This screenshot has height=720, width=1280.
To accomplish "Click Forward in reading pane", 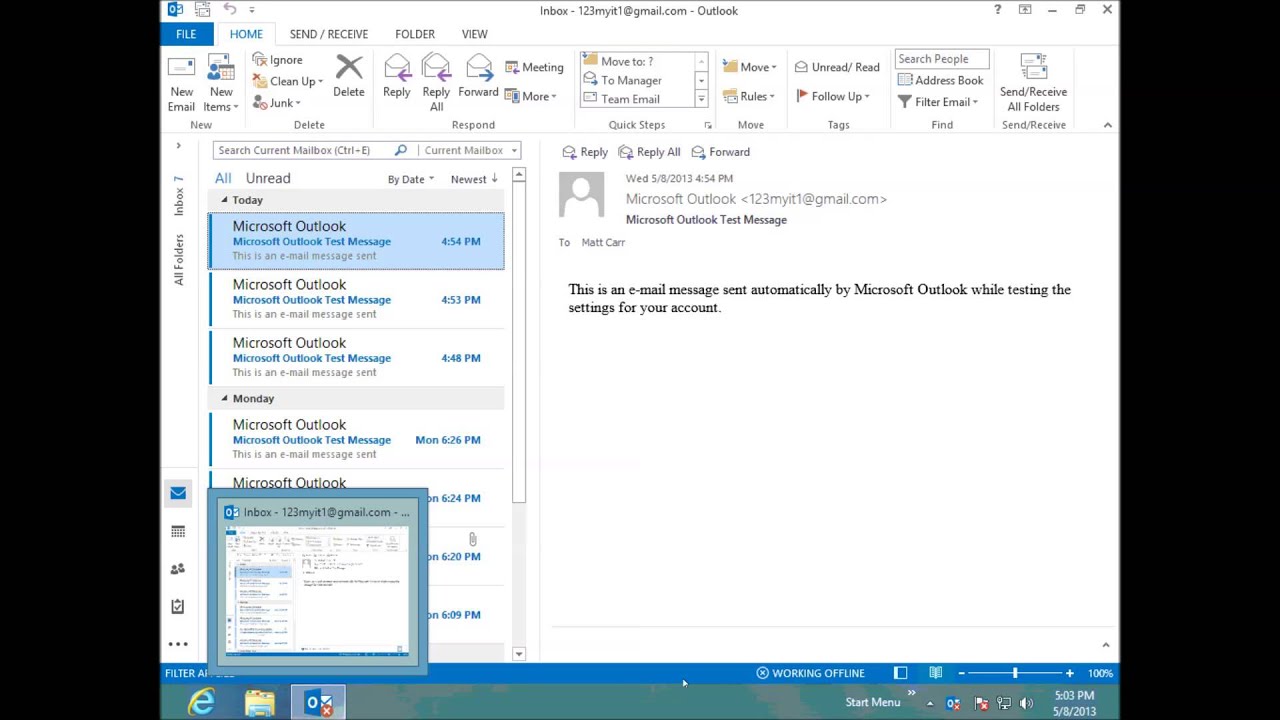I will (720, 152).
